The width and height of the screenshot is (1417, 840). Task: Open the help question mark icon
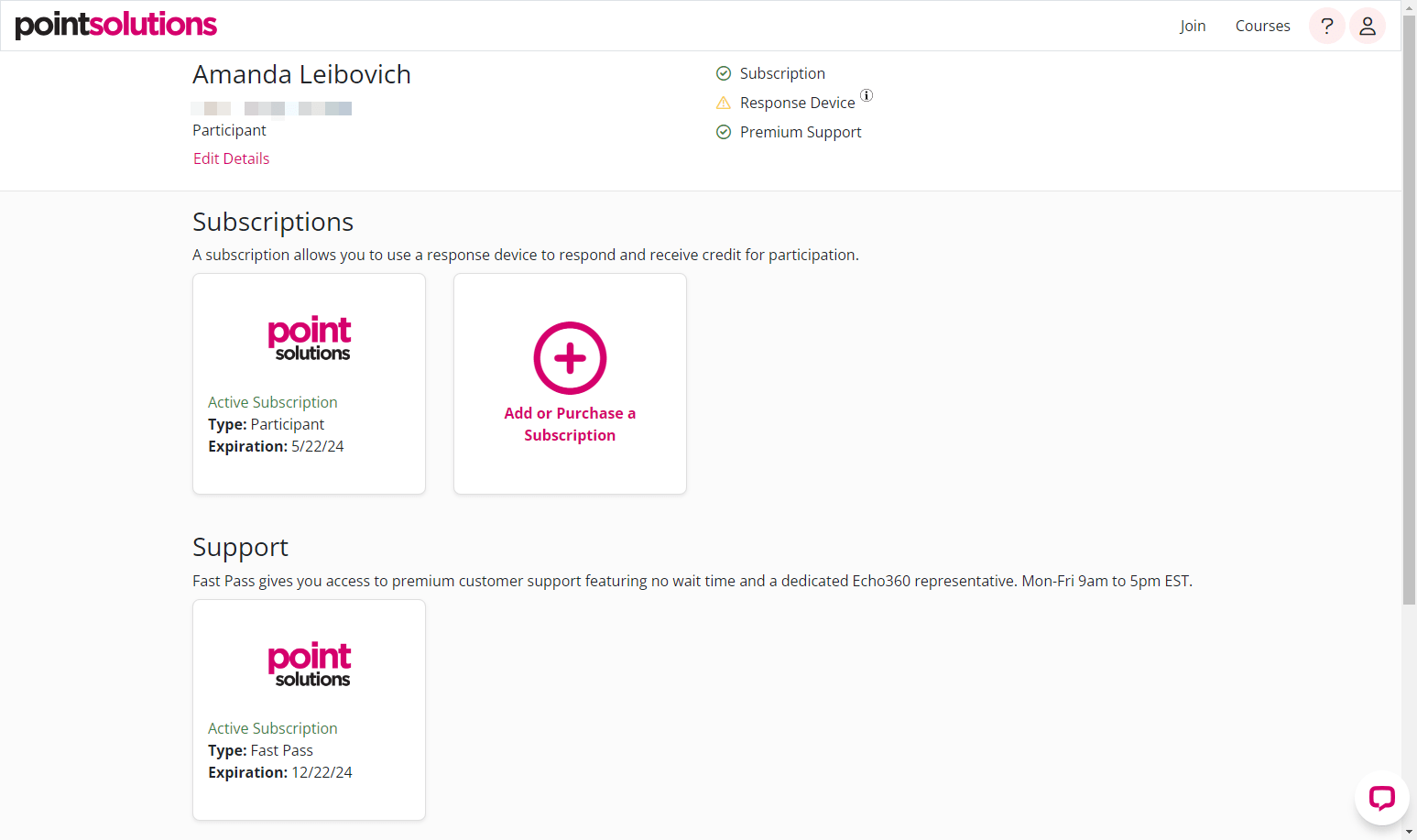[1326, 25]
